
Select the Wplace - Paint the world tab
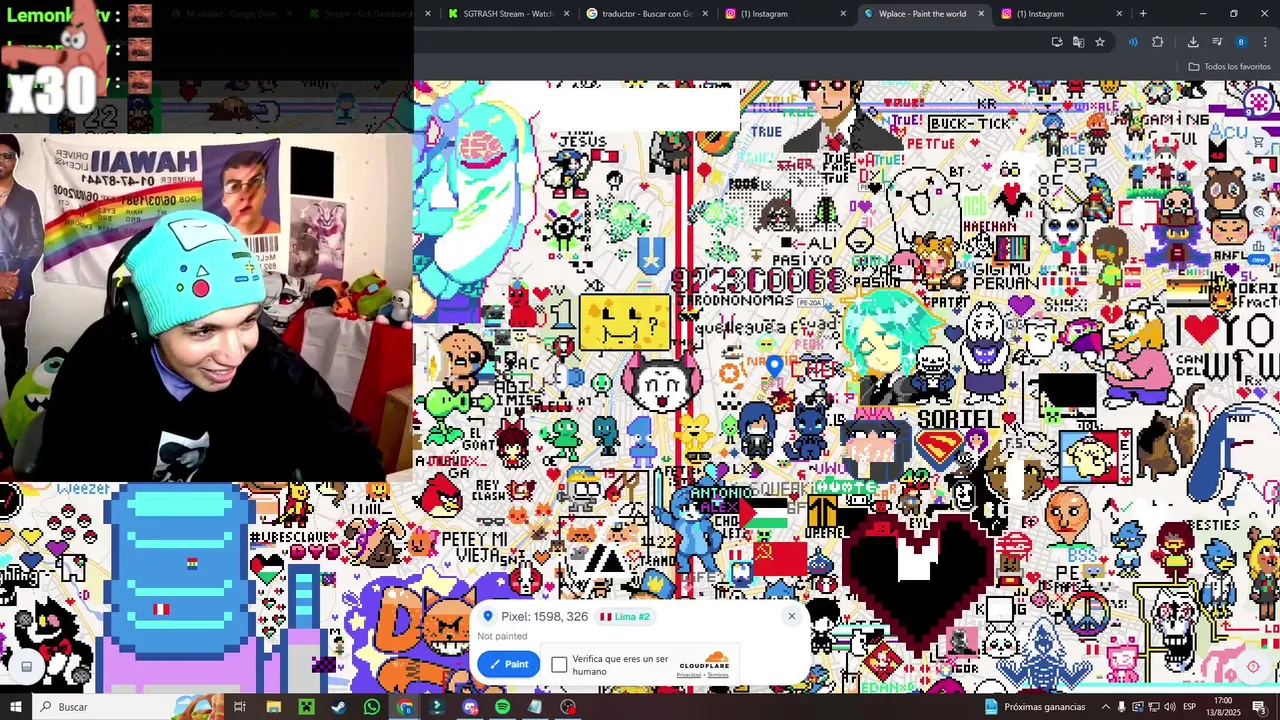(922, 14)
